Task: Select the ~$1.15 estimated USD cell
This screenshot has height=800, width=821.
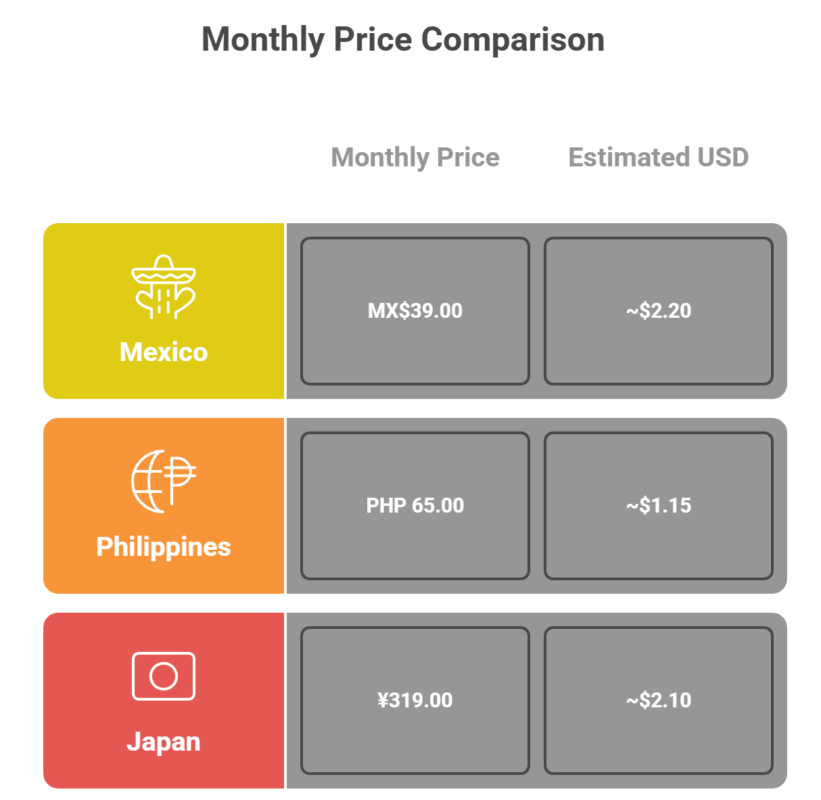Action: click(x=658, y=506)
